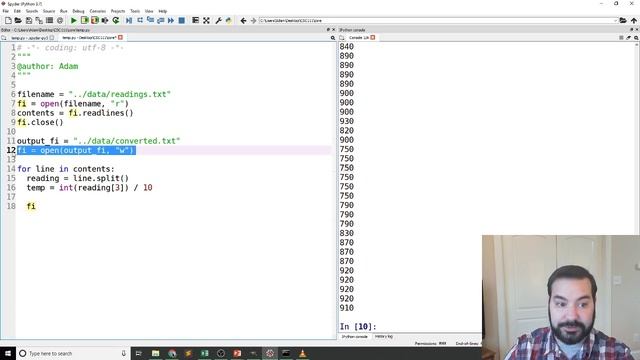Run cell and advance toolbar icon

pos(95,20)
